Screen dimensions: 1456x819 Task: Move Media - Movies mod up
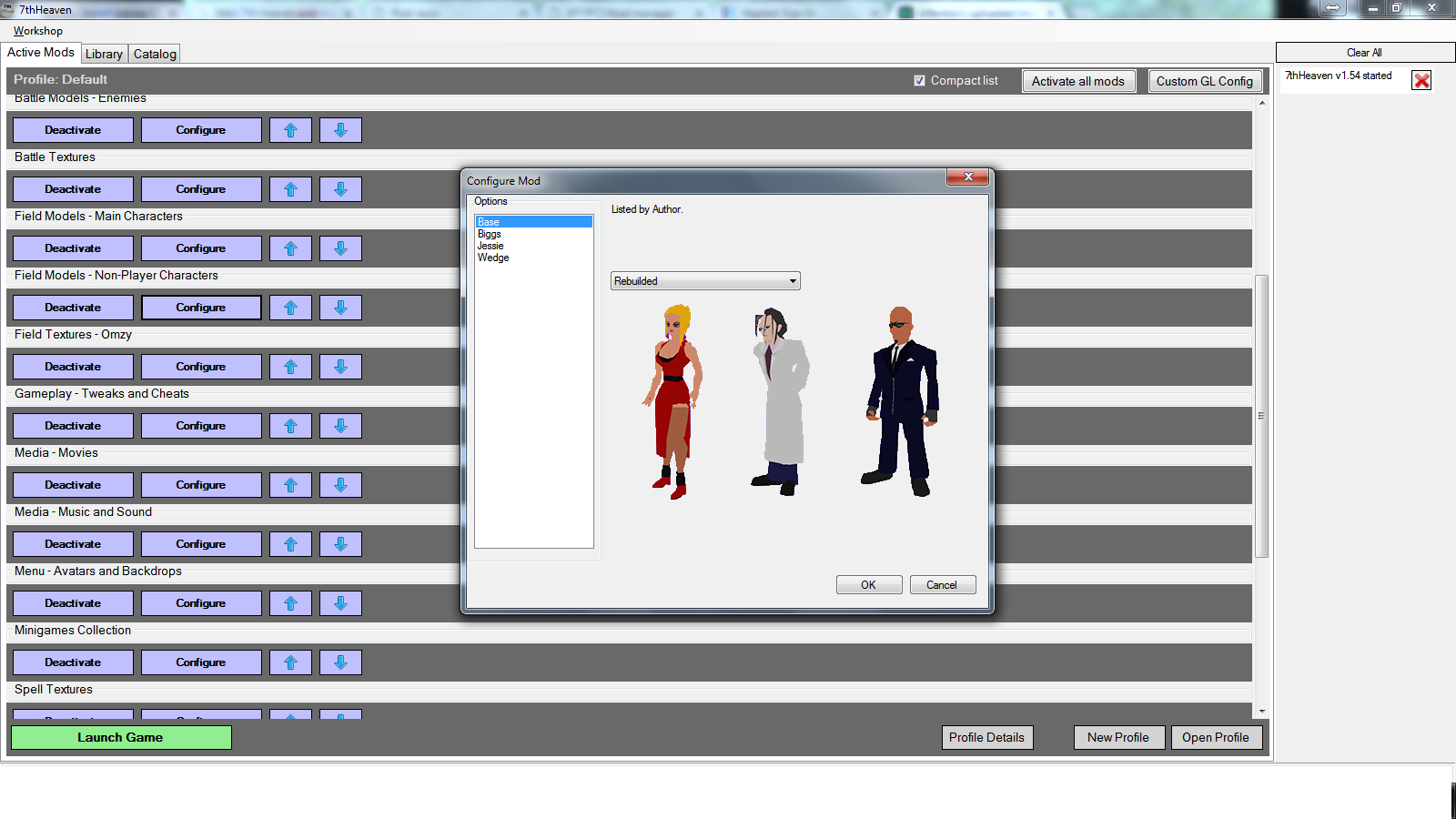pyautogui.click(x=291, y=485)
